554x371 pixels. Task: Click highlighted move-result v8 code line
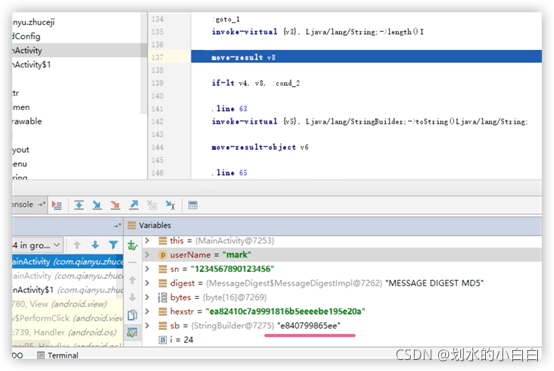366,57
